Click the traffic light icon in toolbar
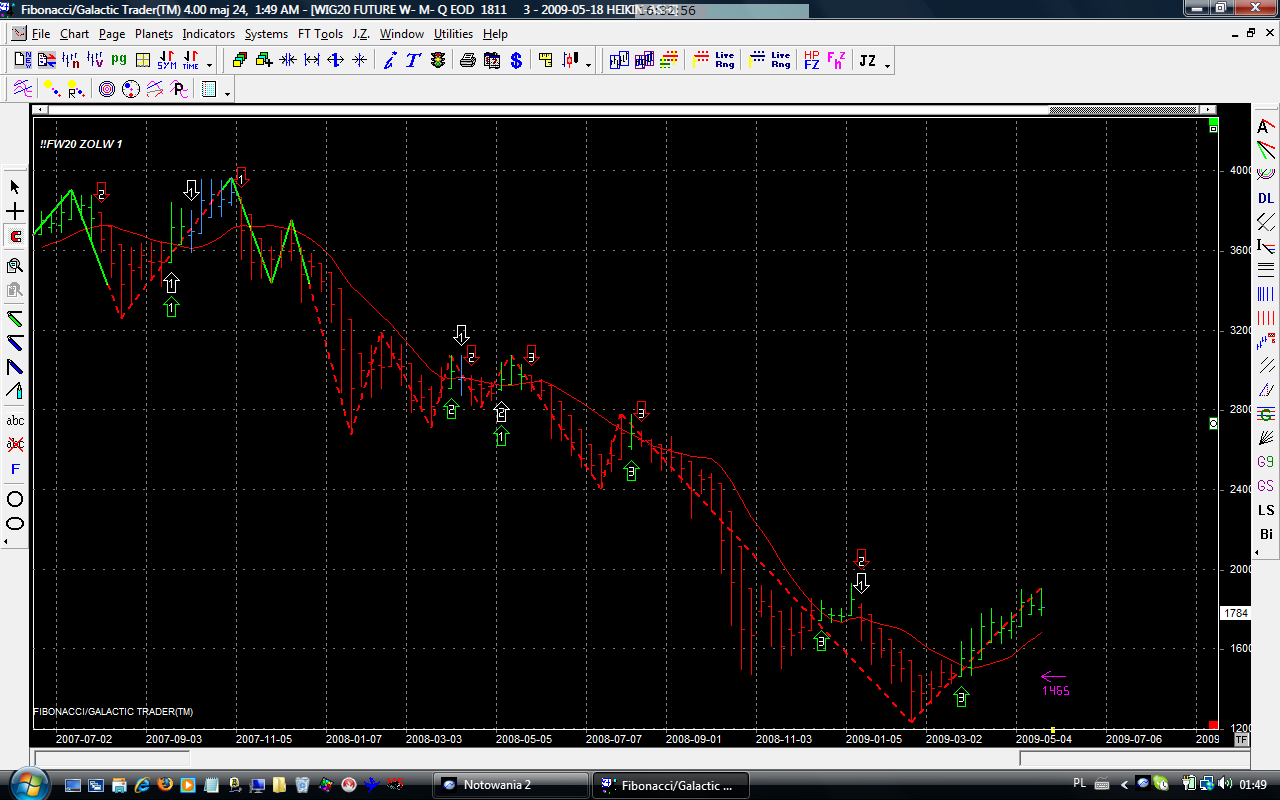 pyautogui.click(x=438, y=61)
